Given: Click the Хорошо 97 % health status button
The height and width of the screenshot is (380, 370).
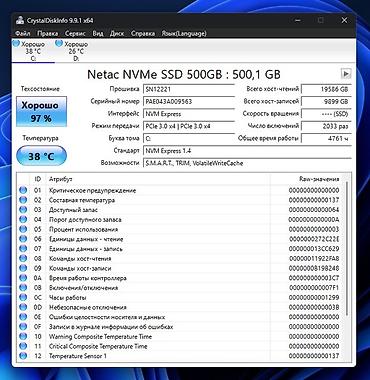Looking at the screenshot, I should tap(41, 112).
